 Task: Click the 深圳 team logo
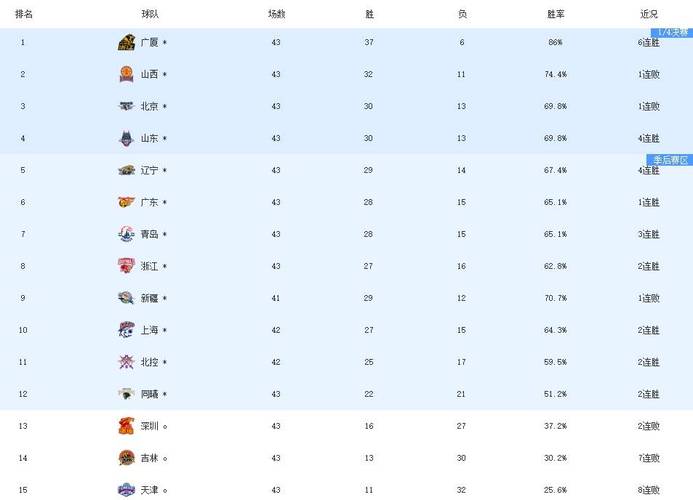tap(126, 426)
